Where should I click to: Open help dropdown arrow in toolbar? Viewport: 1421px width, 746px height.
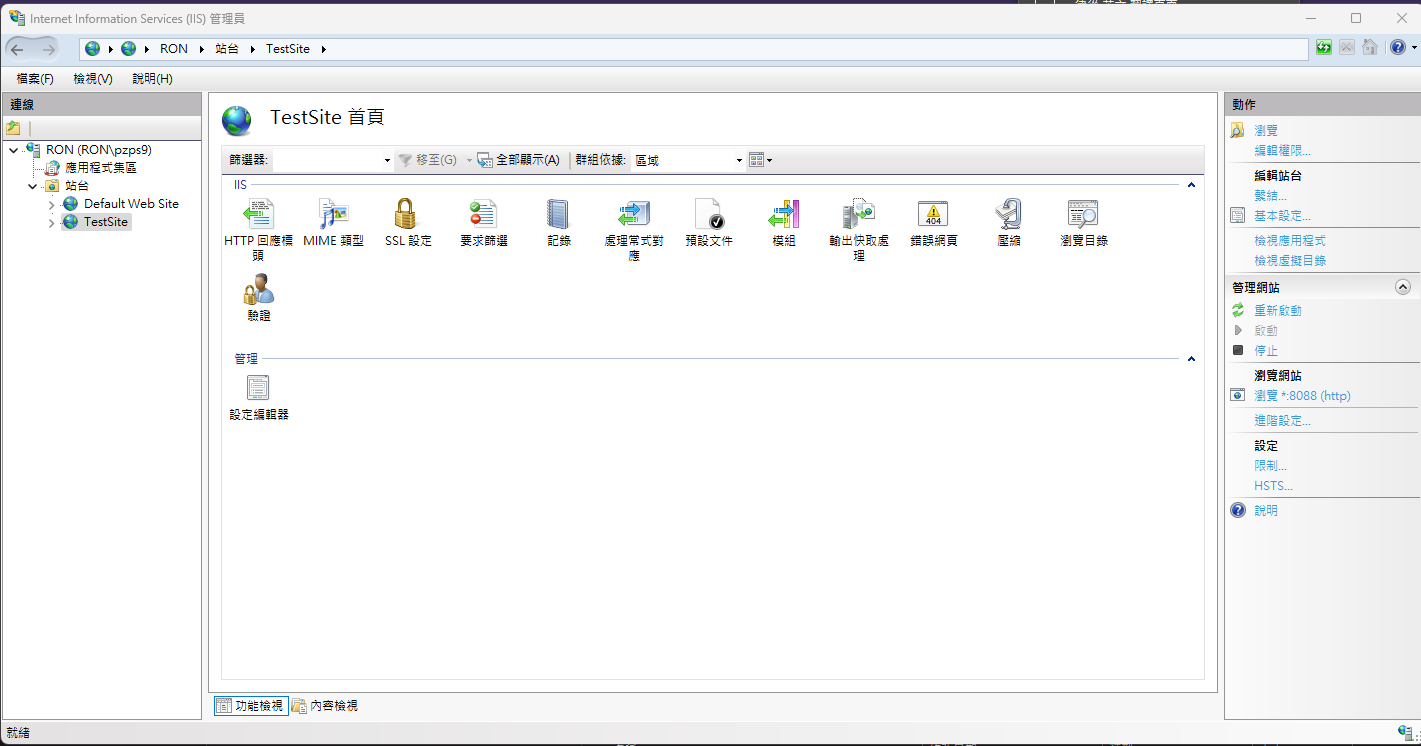coord(1412,47)
